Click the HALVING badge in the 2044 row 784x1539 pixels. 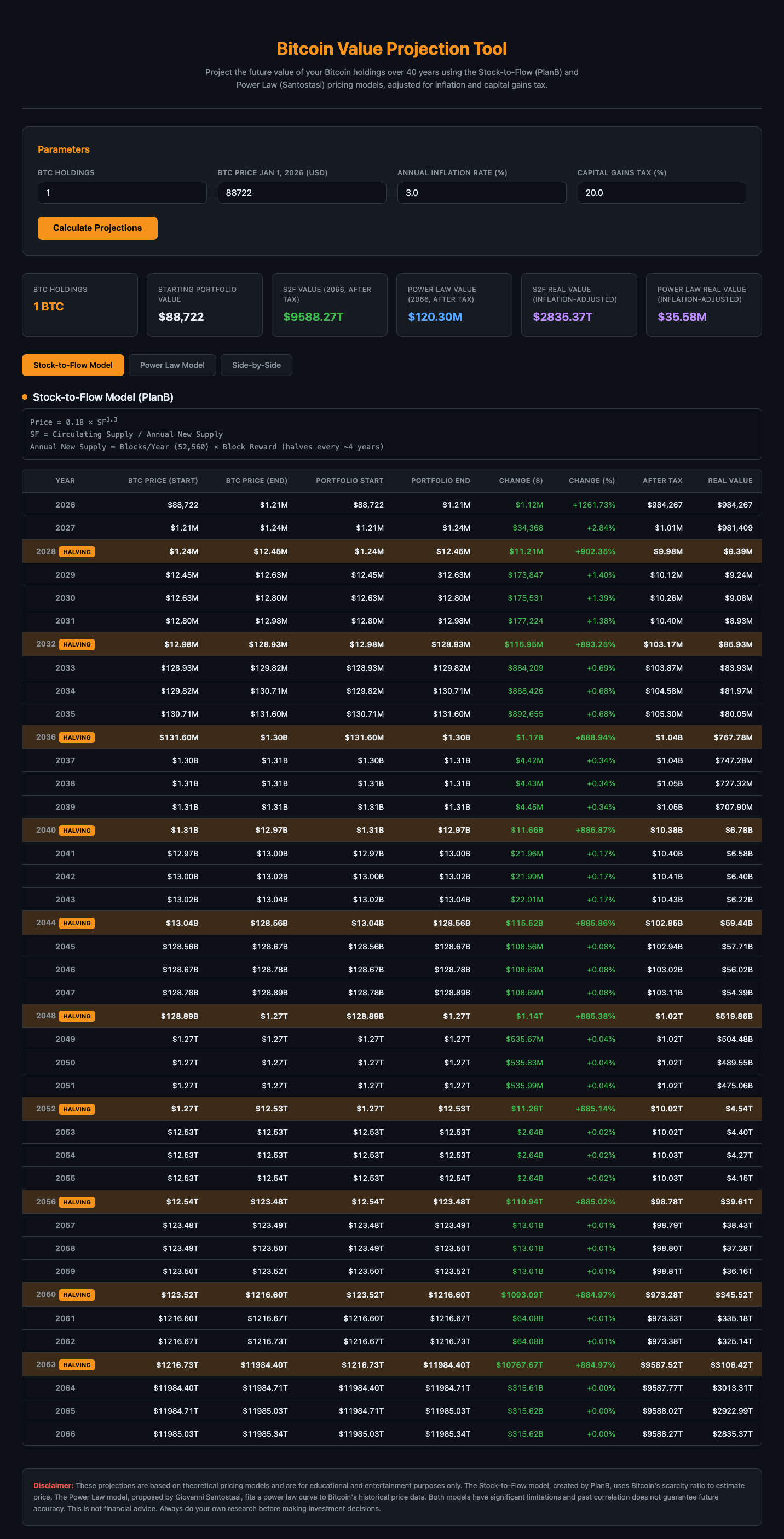pos(77,924)
